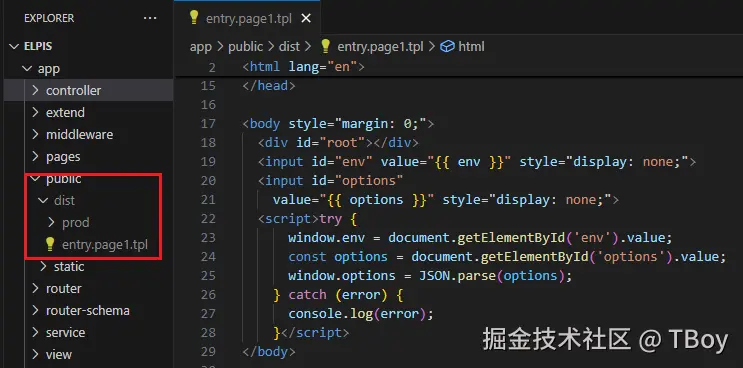Close the entry.page1.tpl editor tab
The width and height of the screenshot is (743, 368).
tap(306, 18)
